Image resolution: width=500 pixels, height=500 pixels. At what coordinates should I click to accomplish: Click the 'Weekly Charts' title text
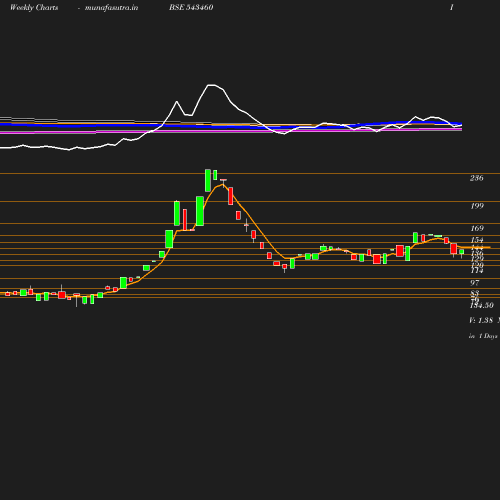pos(34,8)
